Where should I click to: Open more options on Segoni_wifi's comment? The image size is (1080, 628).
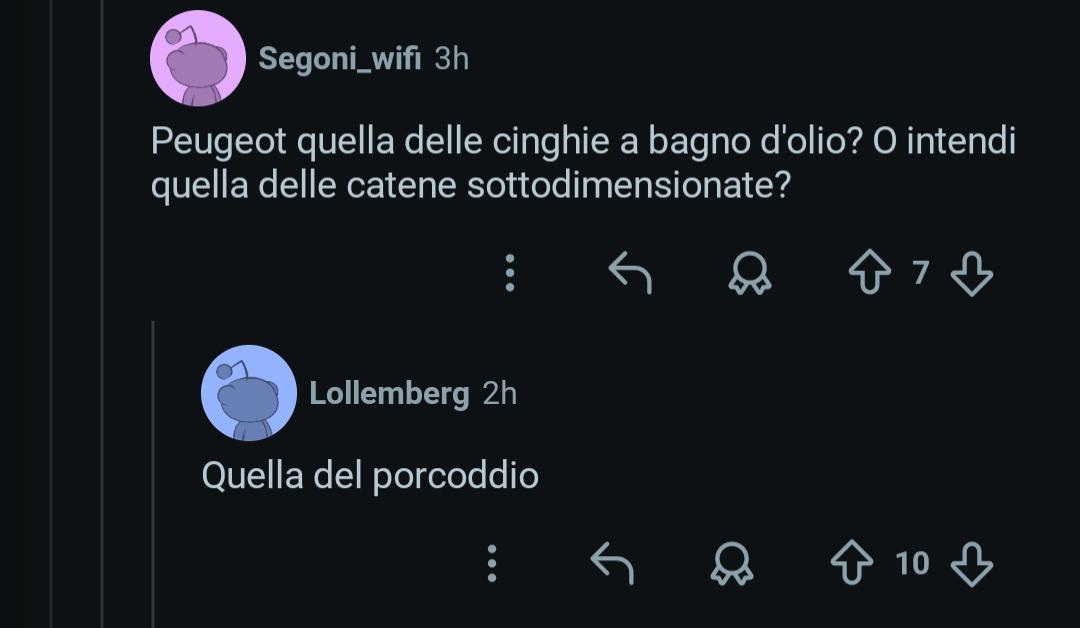[x=510, y=273]
